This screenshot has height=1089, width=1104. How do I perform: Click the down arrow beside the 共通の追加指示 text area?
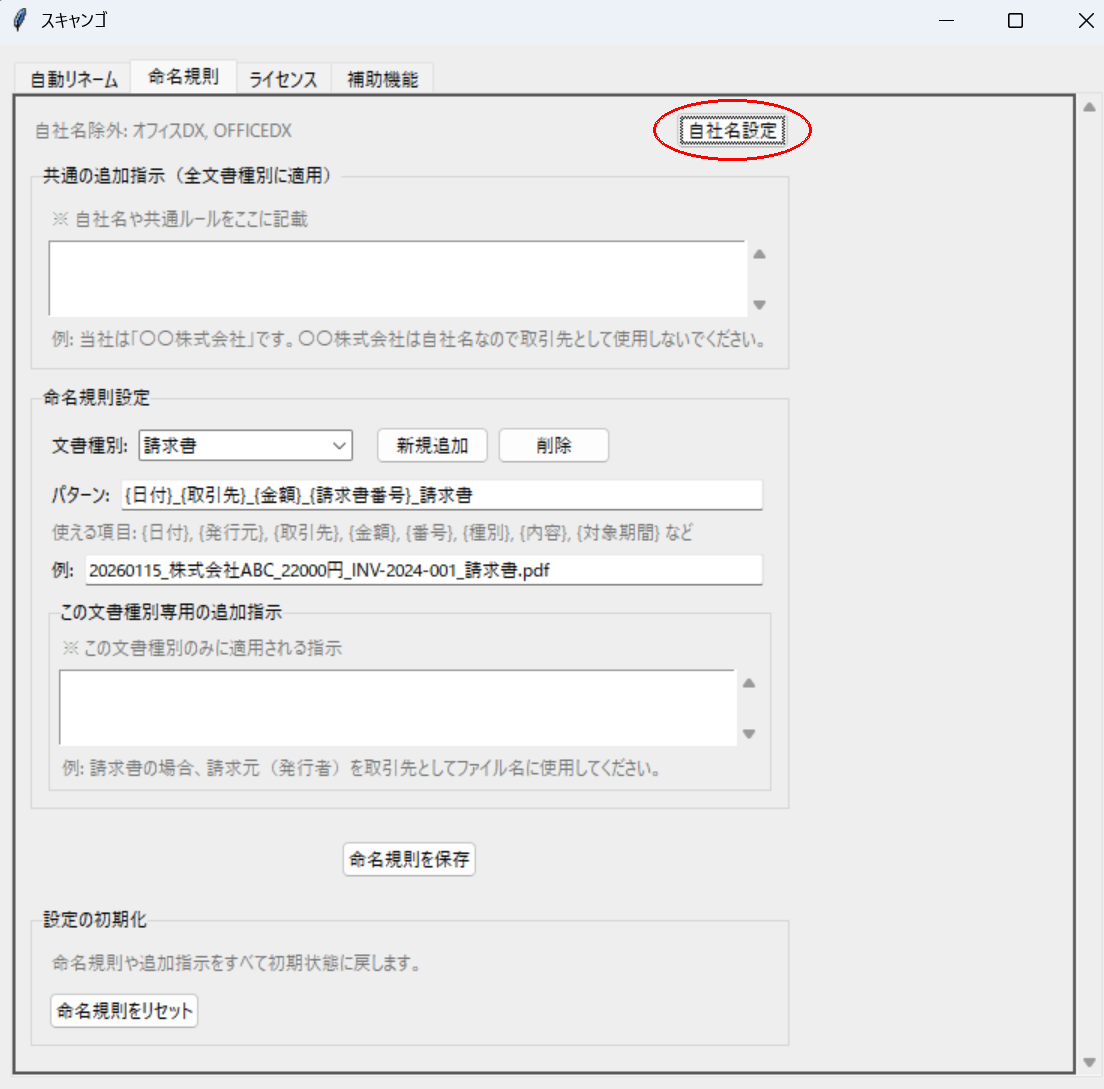[759, 305]
